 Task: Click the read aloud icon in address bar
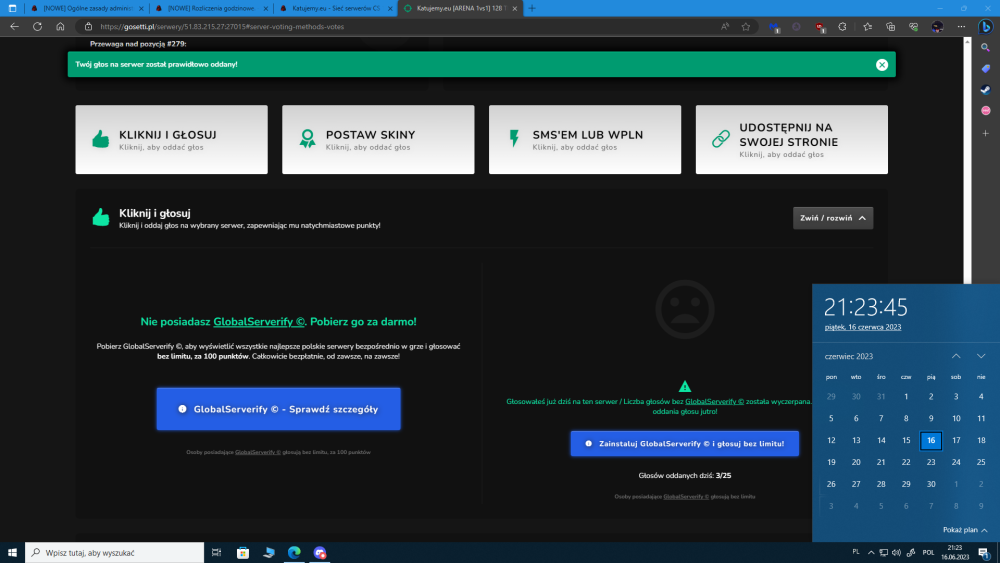point(725,27)
